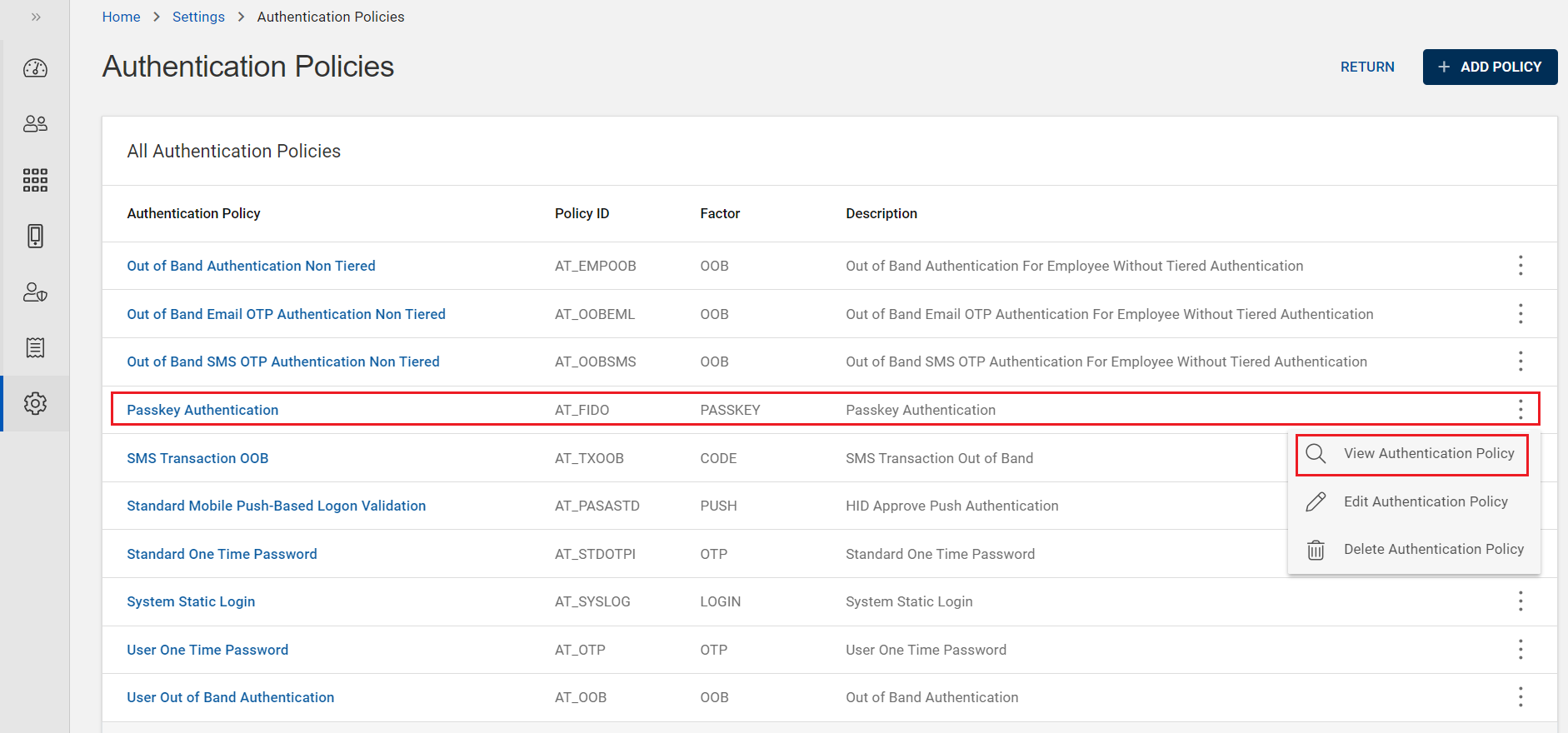1568x733 pixels.
Task: Open three-dot menu for User One Time Password
Action: click(x=1520, y=650)
